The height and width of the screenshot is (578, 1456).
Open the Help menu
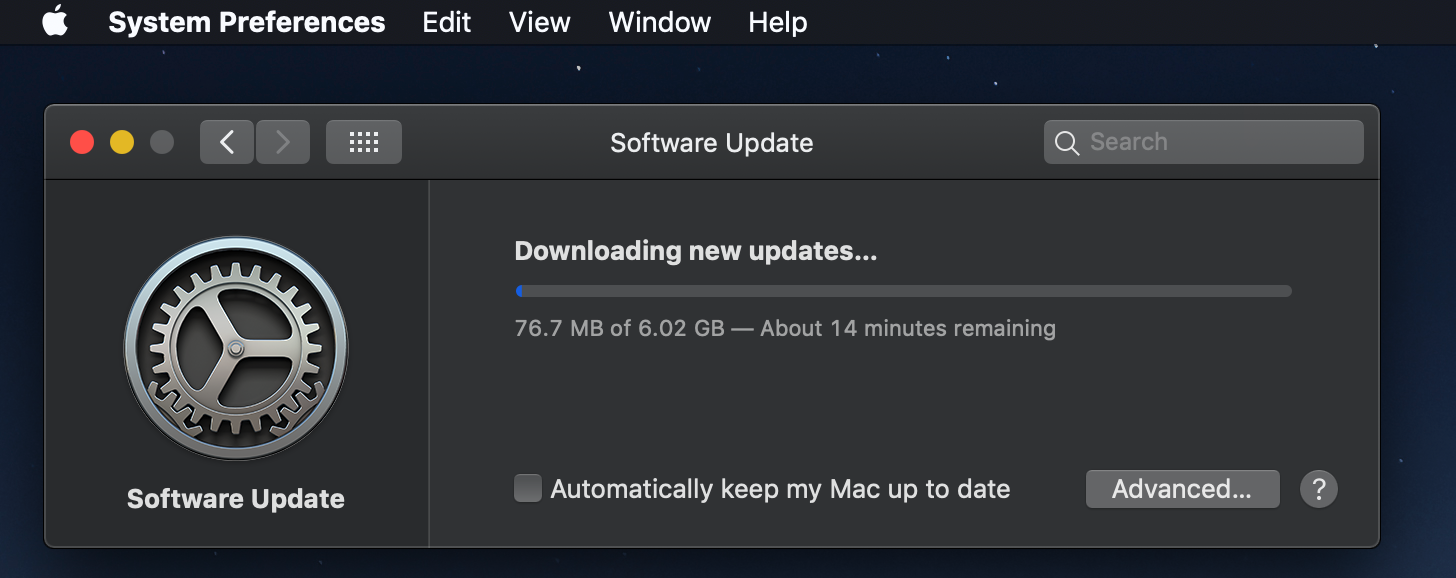pyautogui.click(x=777, y=22)
